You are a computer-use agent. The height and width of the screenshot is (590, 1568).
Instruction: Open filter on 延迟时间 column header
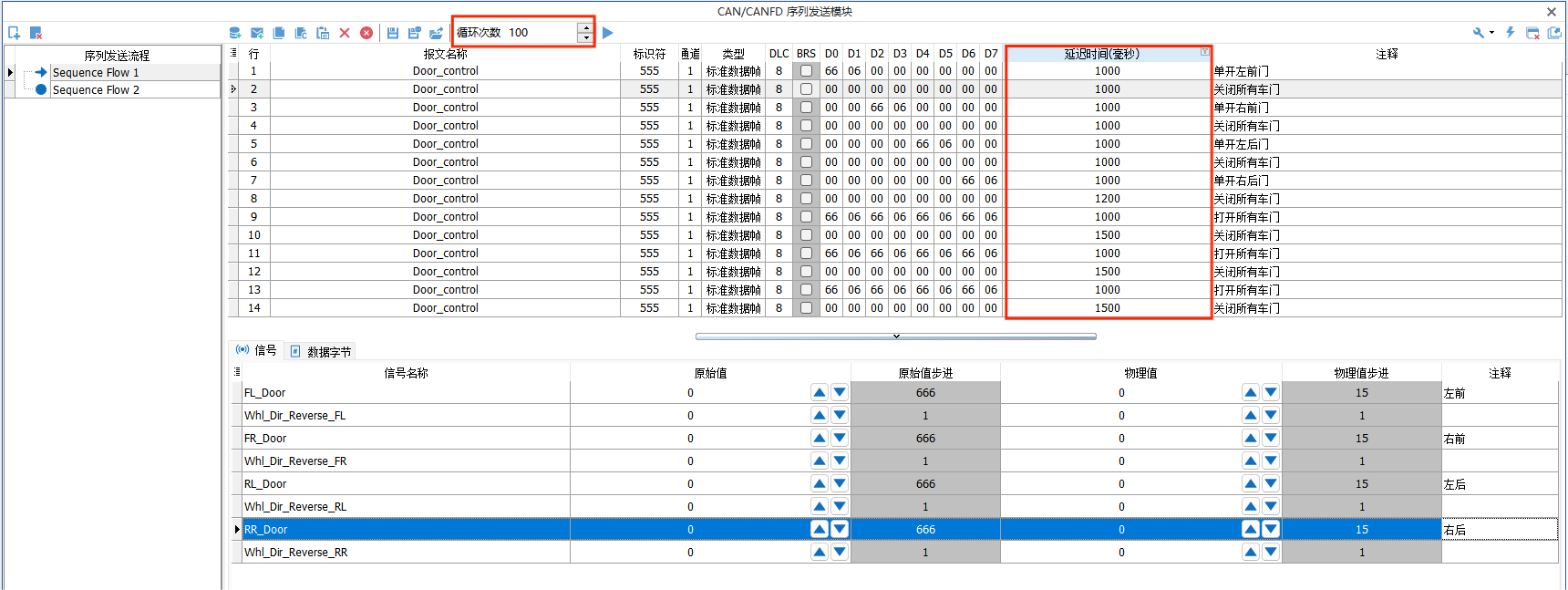tap(1204, 52)
